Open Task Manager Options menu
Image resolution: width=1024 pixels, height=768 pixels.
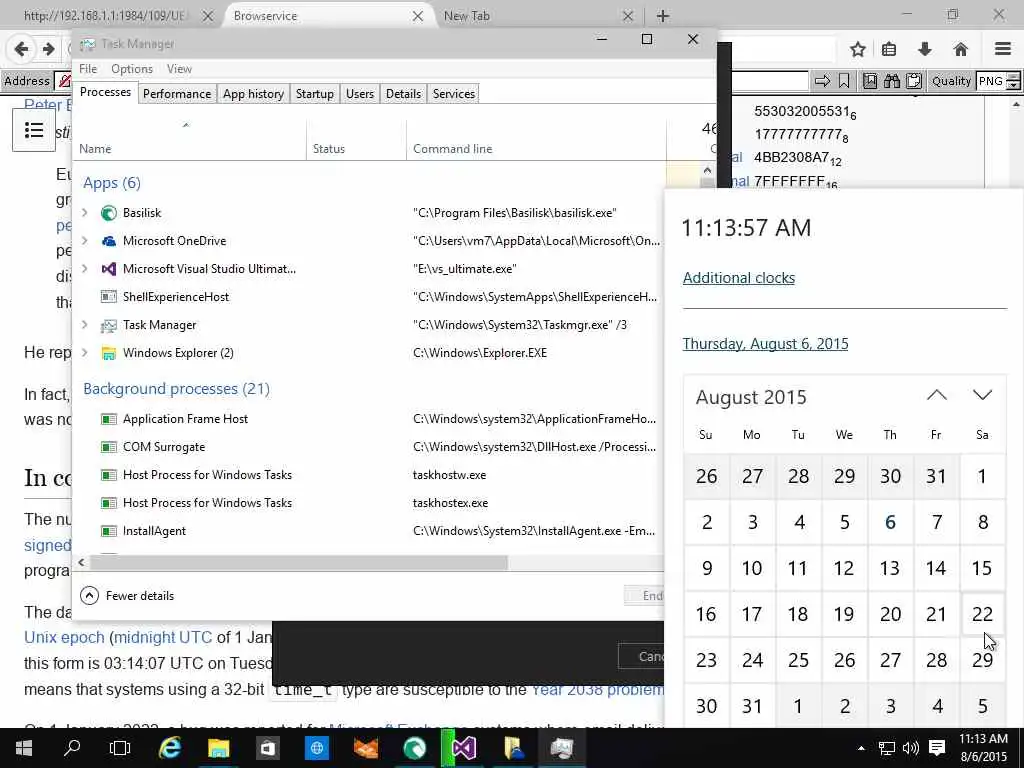(x=132, y=69)
